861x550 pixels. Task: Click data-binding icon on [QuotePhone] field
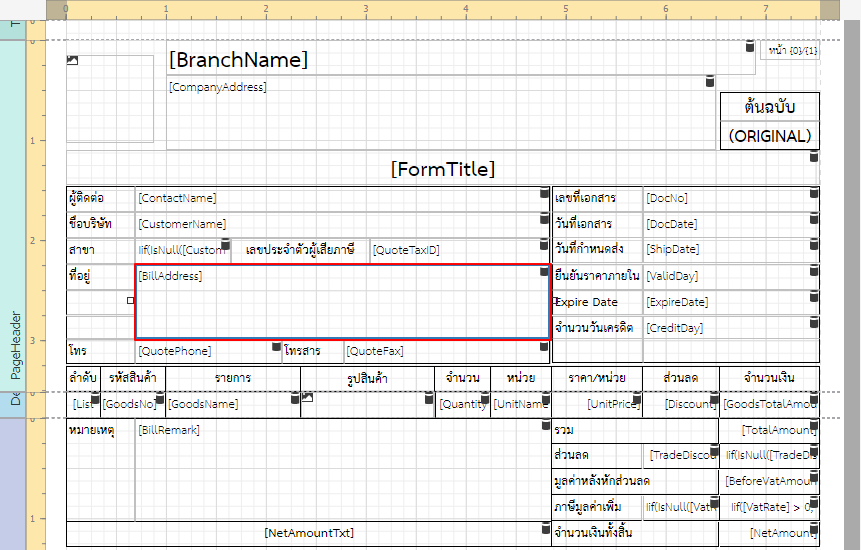(277, 346)
